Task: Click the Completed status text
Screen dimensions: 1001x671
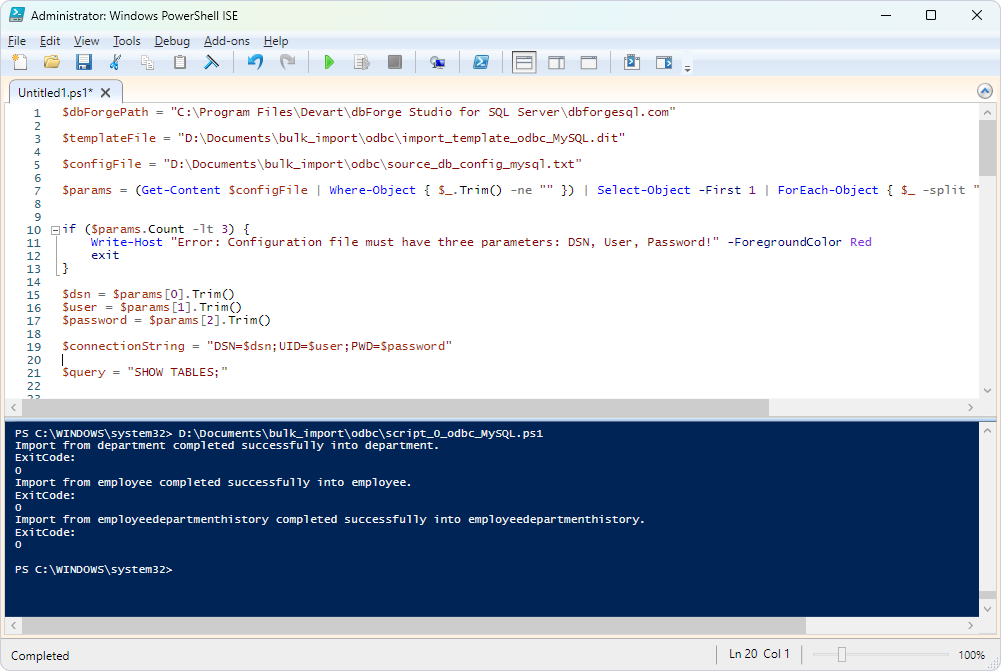Action: 40,656
